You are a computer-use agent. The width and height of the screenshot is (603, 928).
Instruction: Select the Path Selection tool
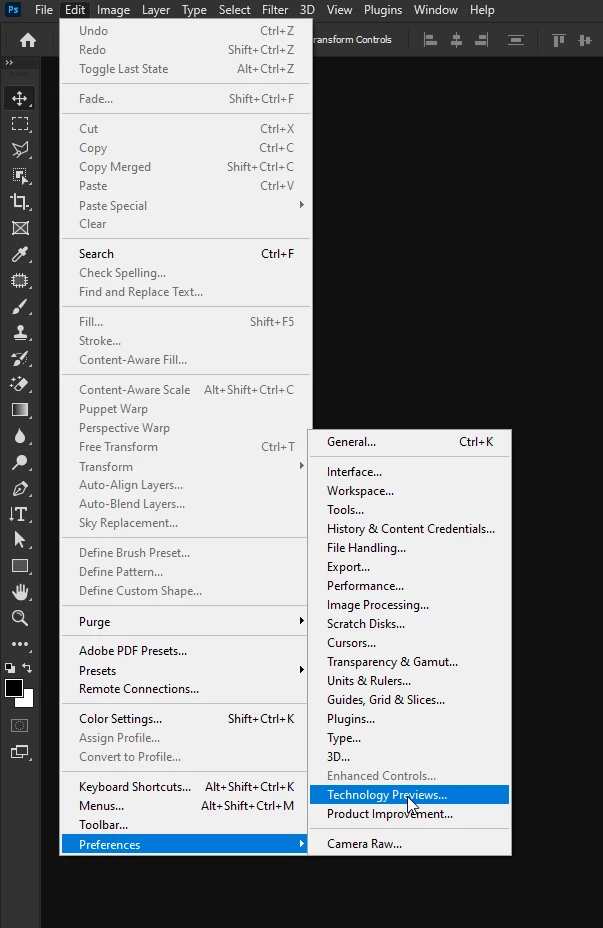(20, 540)
